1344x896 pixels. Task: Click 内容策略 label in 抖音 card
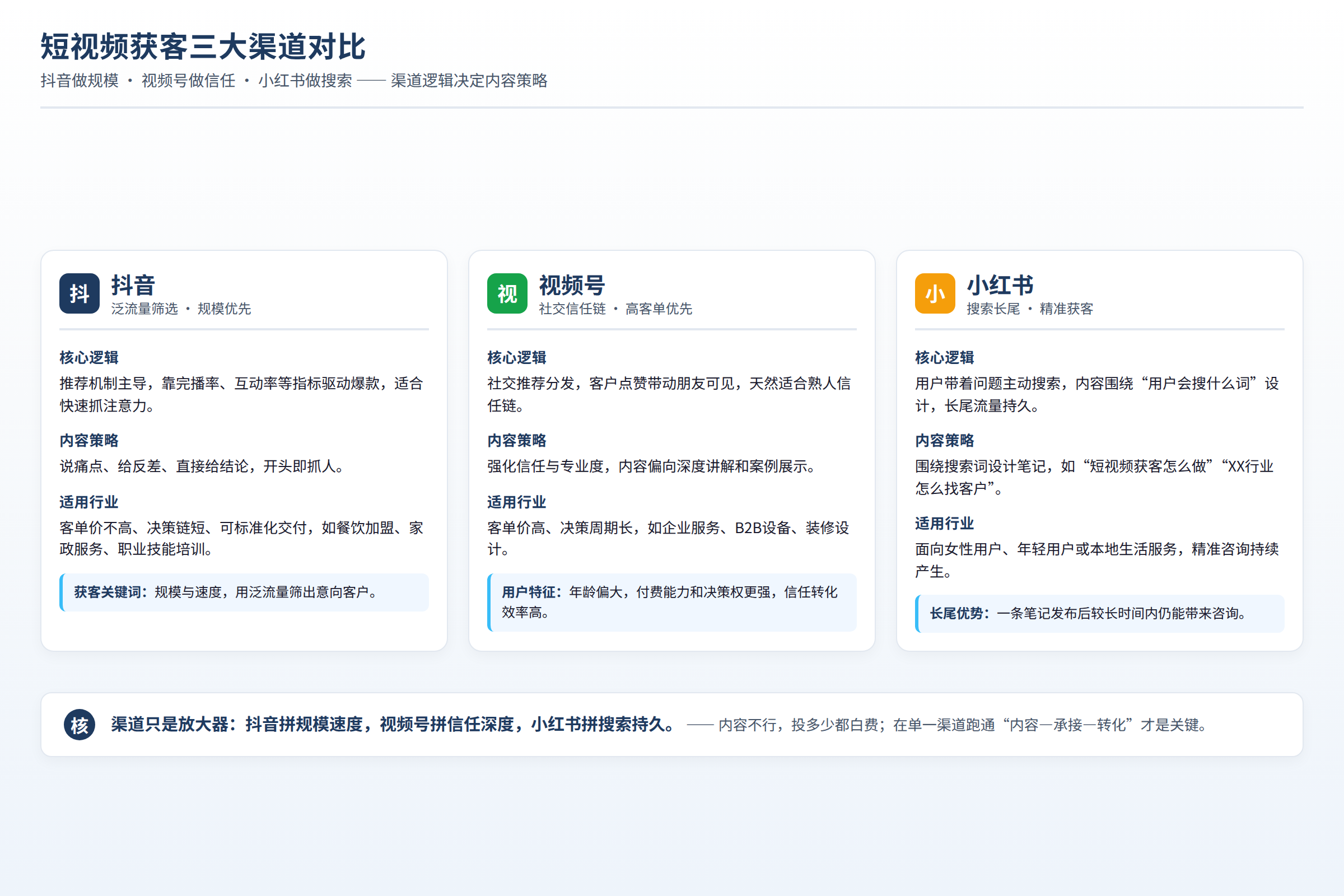click(89, 441)
